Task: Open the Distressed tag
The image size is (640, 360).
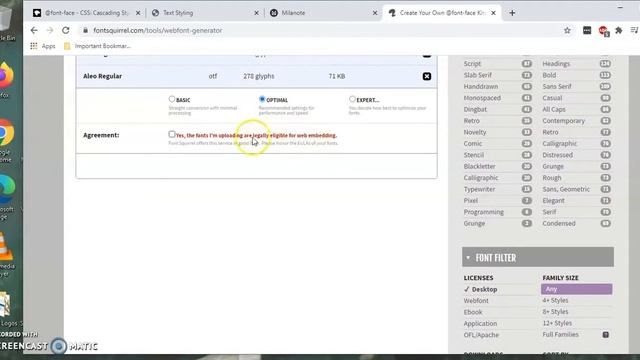Action: (558, 155)
